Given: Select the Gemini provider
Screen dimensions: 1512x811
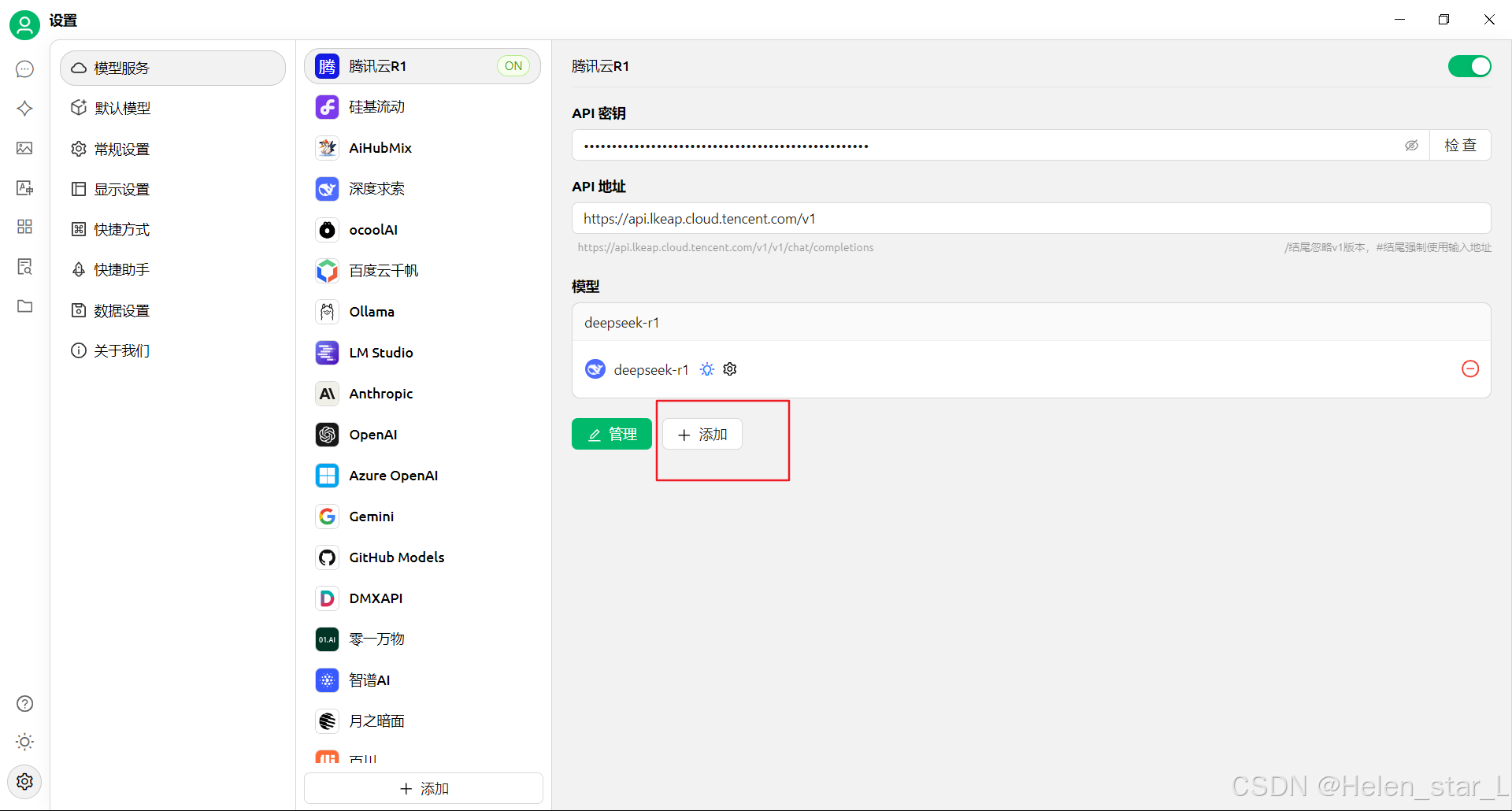Looking at the screenshot, I should [x=423, y=517].
